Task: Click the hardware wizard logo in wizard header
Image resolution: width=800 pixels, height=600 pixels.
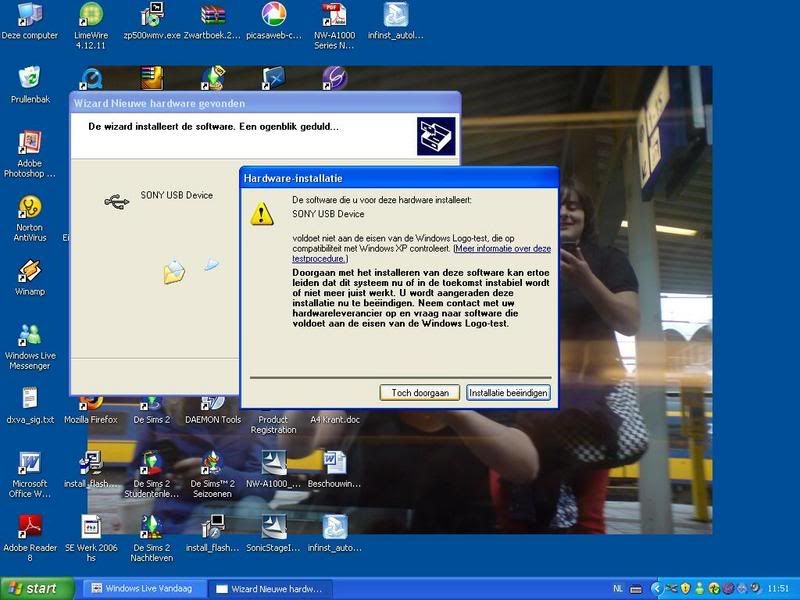Action: (436, 137)
